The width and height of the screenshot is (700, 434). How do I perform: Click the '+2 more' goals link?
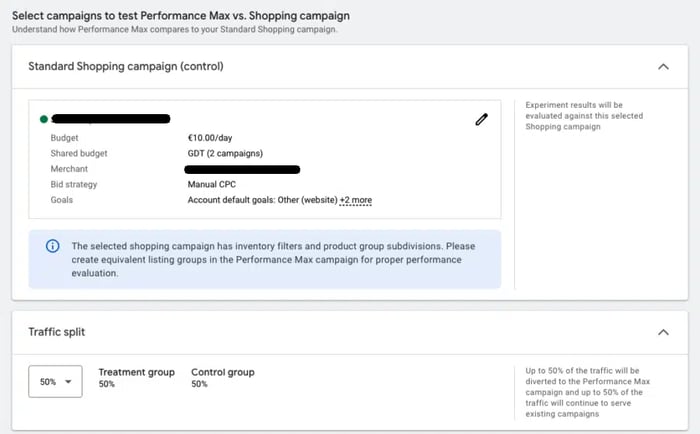[x=355, y=200]
